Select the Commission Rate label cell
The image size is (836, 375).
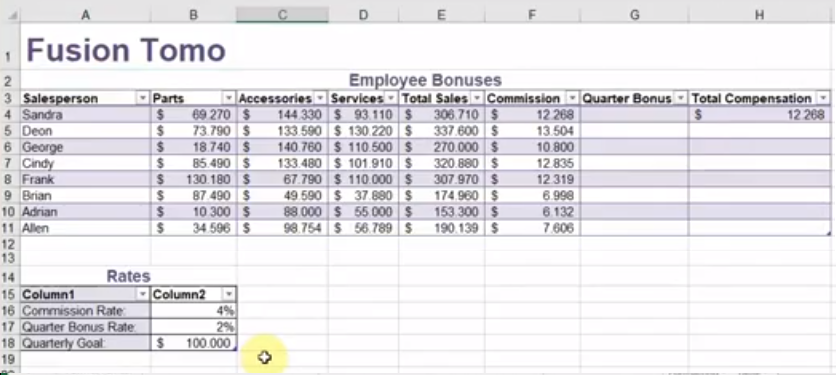pos(85,311)
